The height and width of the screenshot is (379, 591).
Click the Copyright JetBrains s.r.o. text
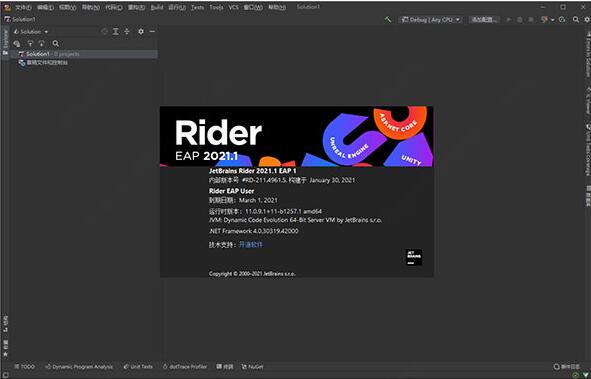point(252,274)
